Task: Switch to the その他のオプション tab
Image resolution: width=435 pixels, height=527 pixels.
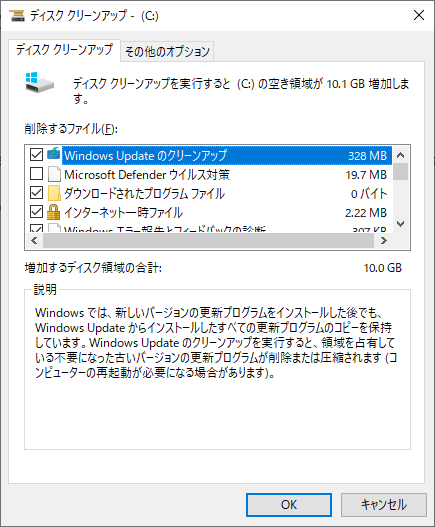Action: click(x=167, y=52)
